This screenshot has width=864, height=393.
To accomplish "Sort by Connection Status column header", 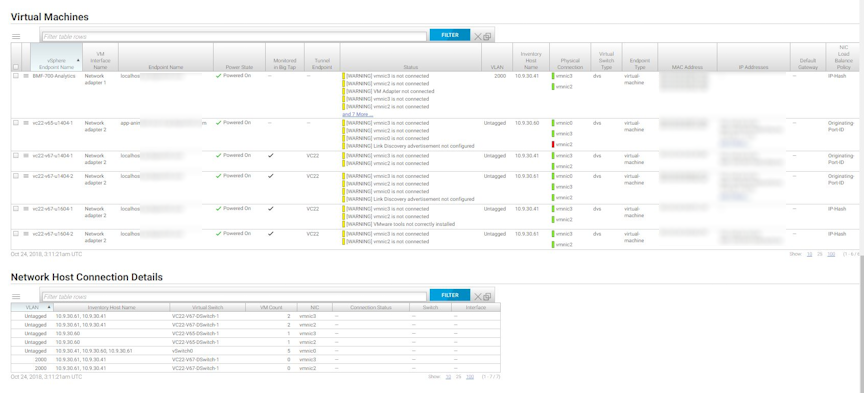I will click(371, 308).
